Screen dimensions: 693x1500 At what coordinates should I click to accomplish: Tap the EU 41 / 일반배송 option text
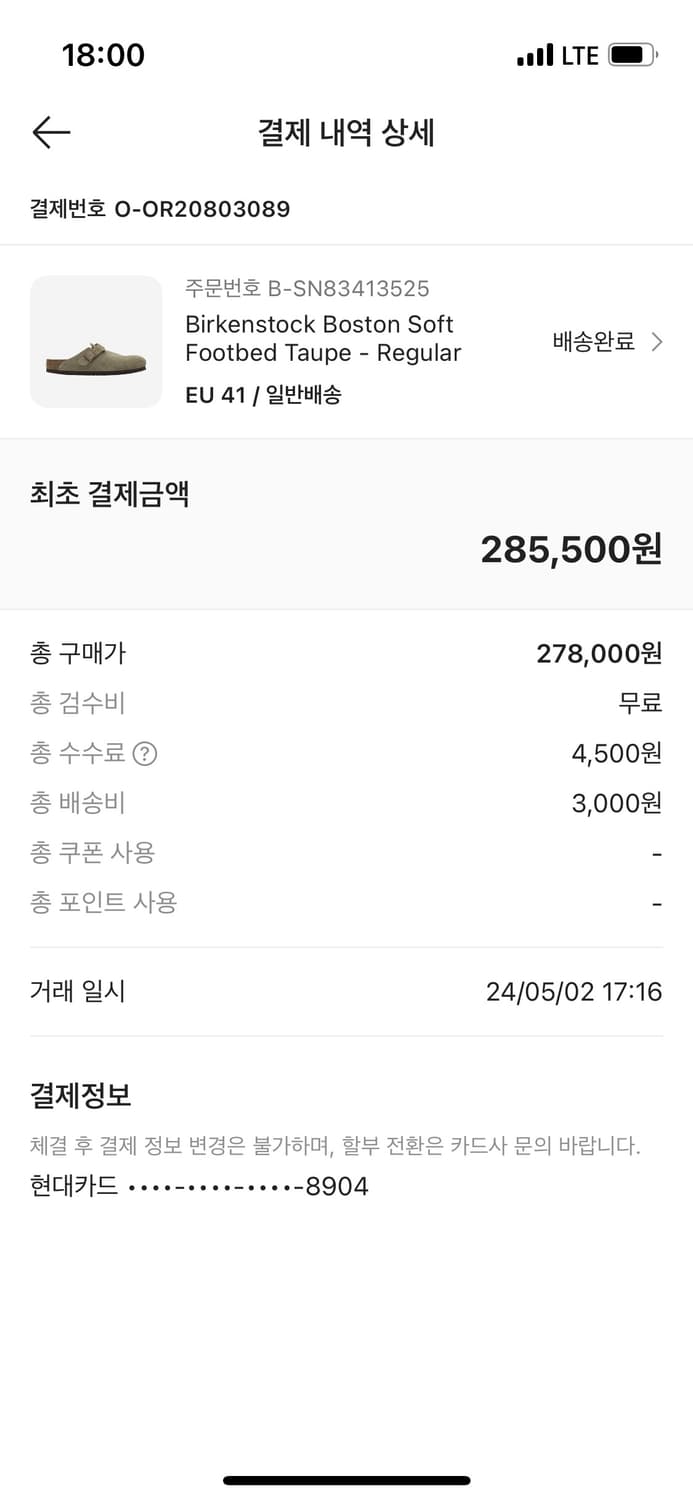click(x=263, y=395)
